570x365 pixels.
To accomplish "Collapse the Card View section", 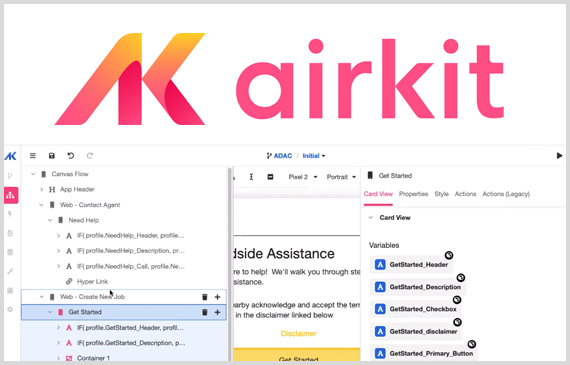I will point(371,217).
